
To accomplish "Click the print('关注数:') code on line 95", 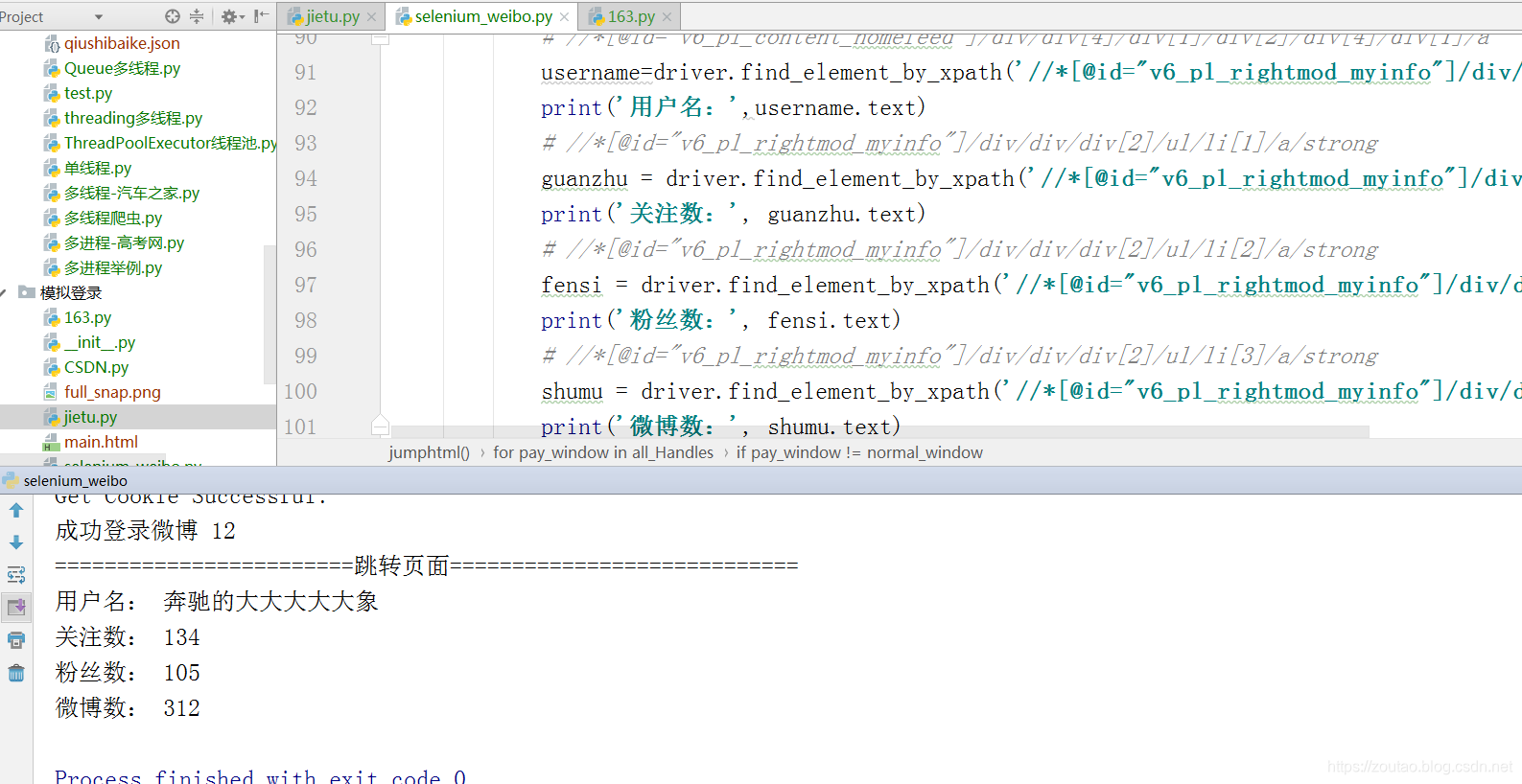I will coord(733,214).
